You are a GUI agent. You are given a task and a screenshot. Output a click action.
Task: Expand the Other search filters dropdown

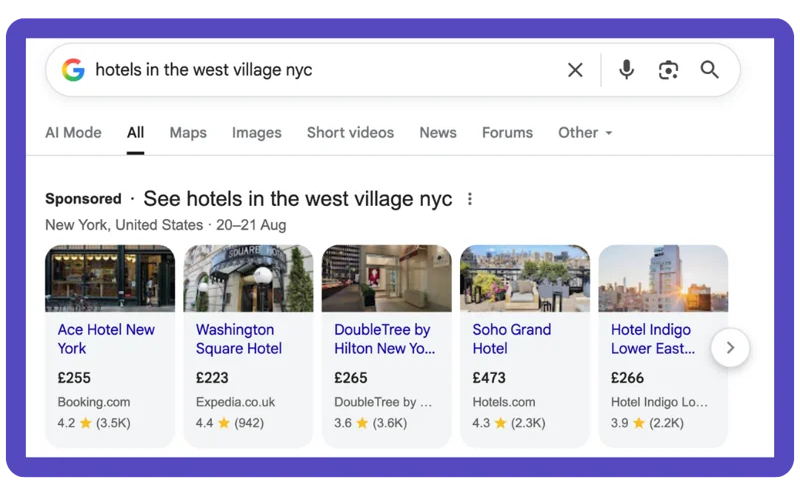[585, 132]
